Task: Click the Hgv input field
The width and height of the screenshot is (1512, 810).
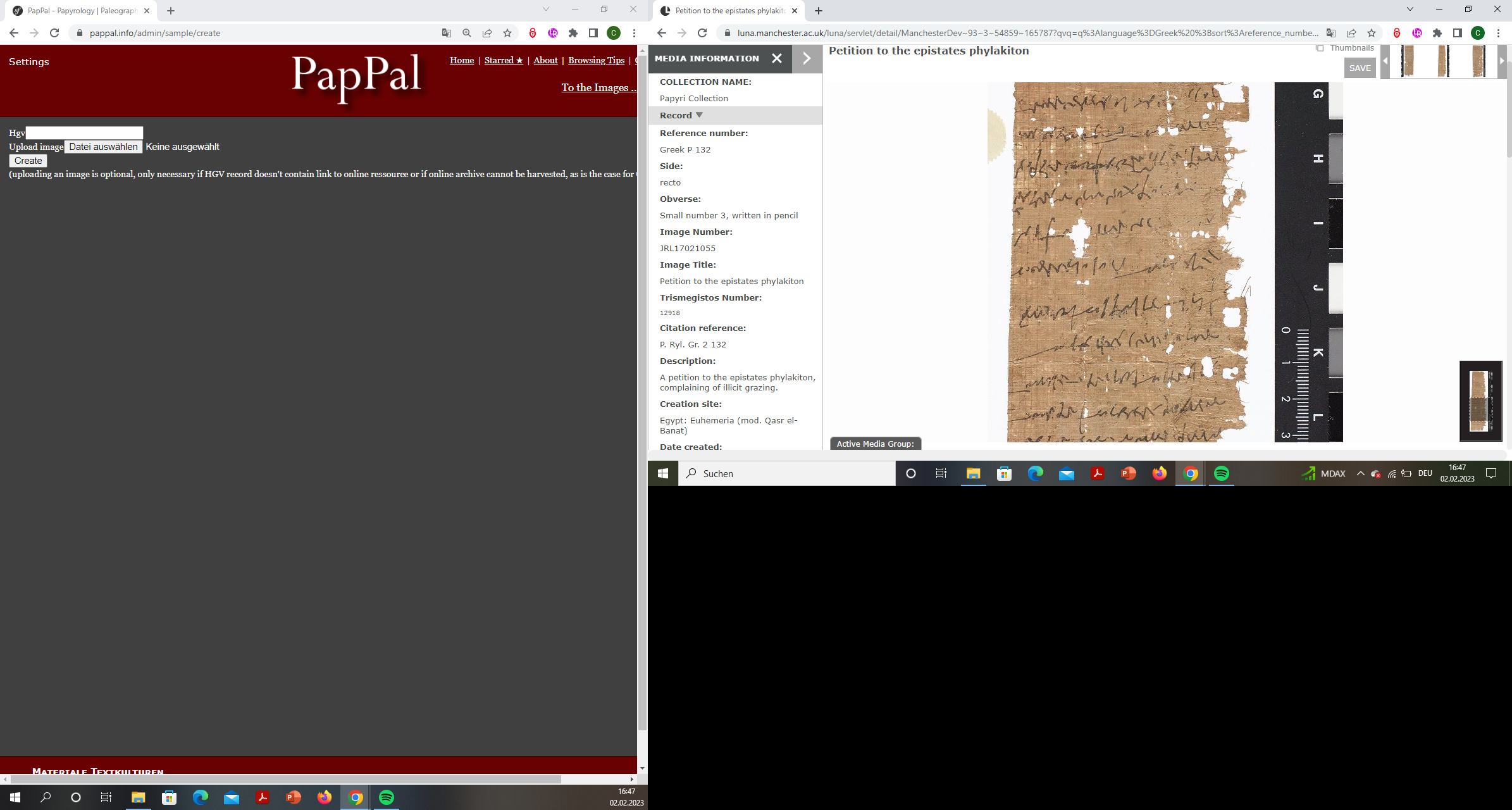Action: coord(84,133)
